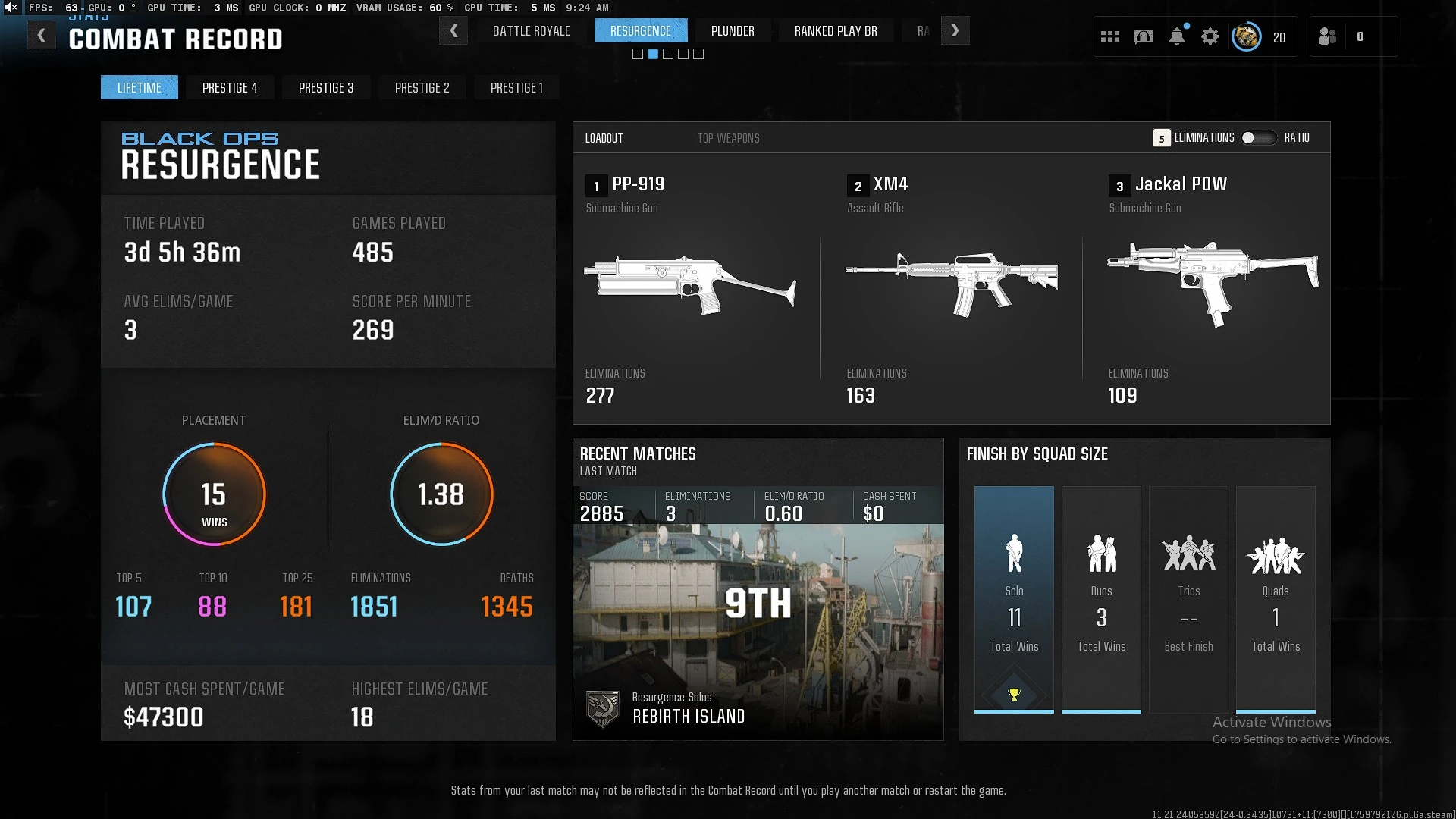Click the player profile emblem
This screenshot has height=819, width=1456.
click(x=1246, y=36)
